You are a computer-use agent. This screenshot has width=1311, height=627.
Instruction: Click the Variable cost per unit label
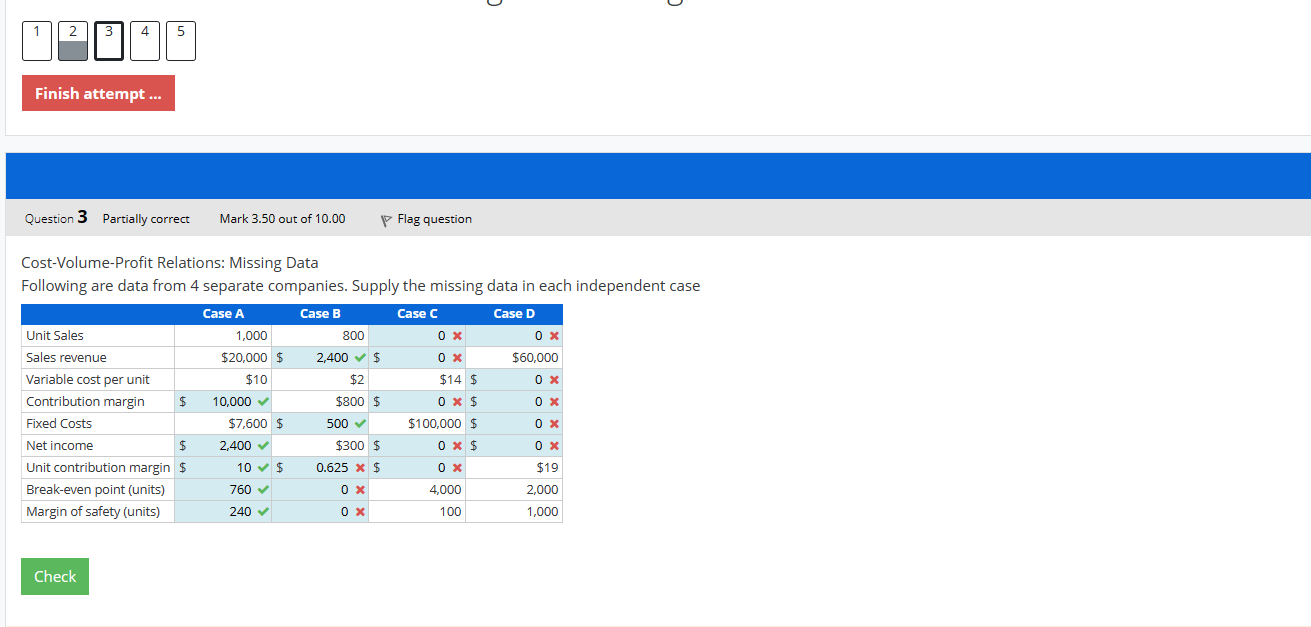[88, 379]
